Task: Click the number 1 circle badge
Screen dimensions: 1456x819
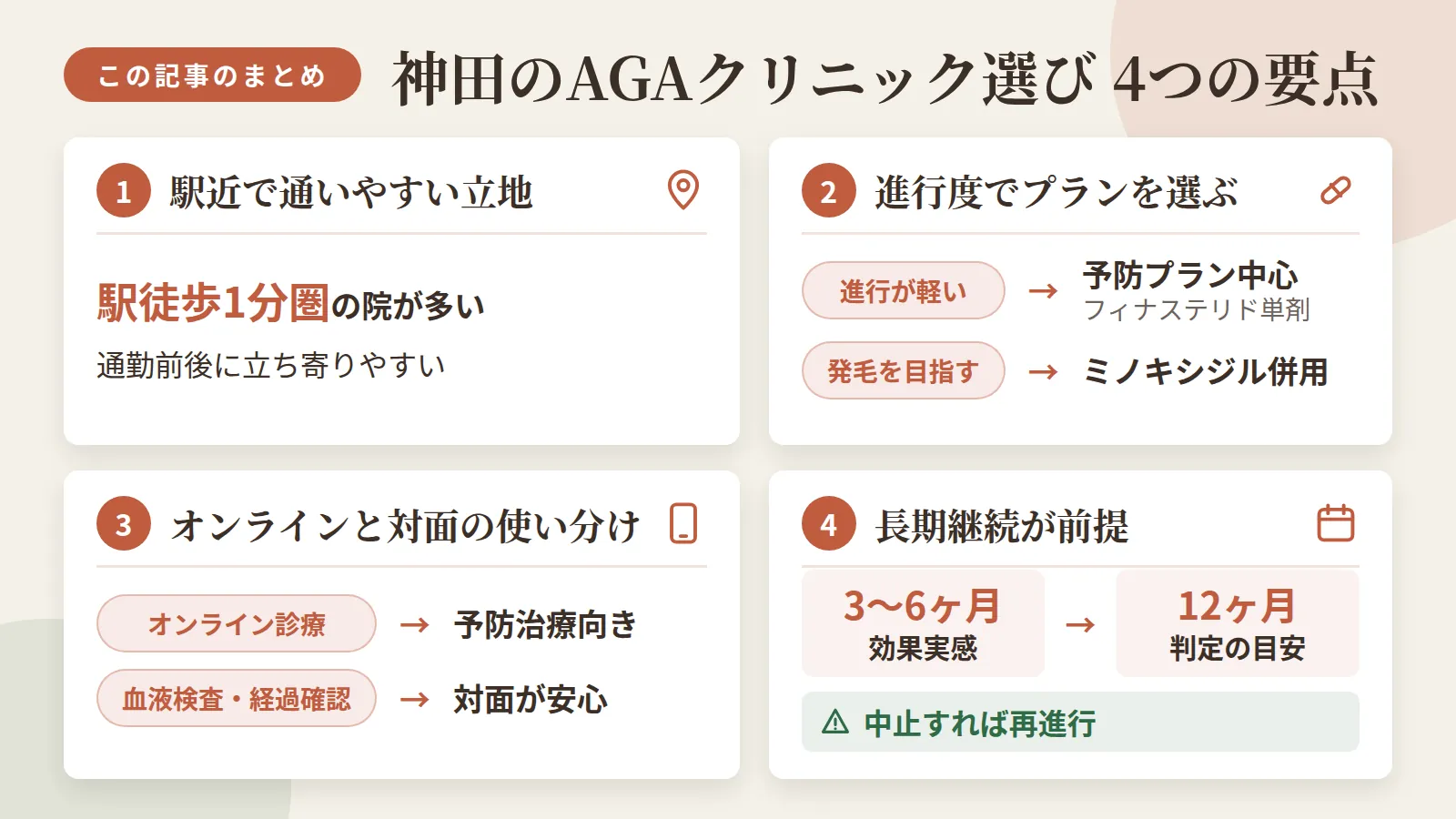Action: [x=124, y=191]
